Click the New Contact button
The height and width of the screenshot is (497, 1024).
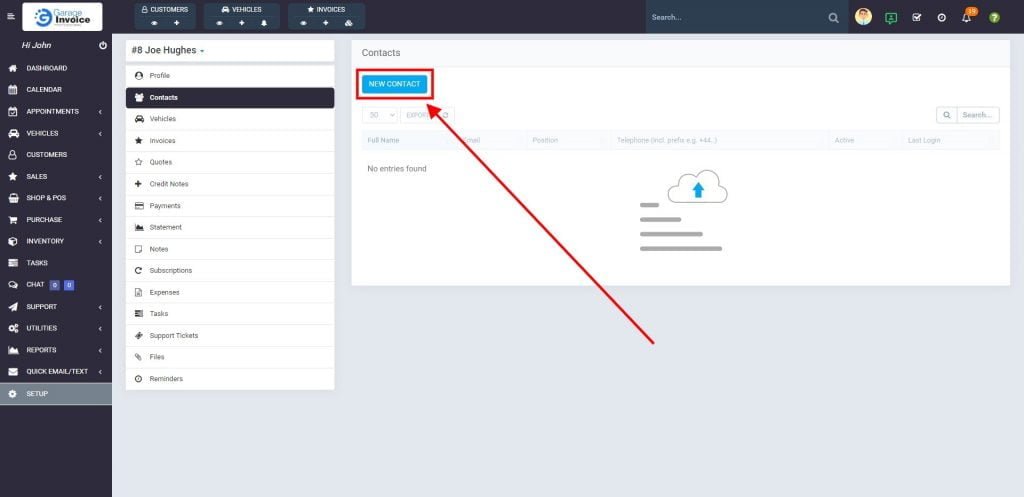(394, 84)
